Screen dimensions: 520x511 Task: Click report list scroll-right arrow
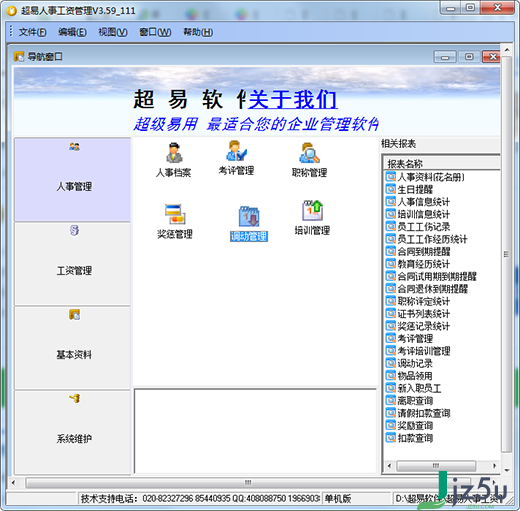(x=494, y=466)
